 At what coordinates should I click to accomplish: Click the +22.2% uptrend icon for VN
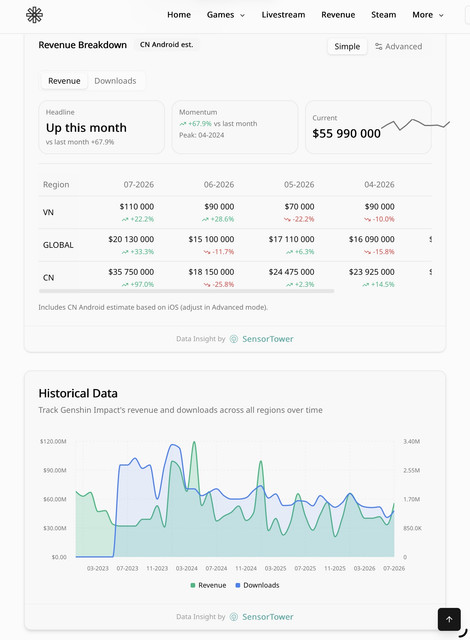point(125,219)
